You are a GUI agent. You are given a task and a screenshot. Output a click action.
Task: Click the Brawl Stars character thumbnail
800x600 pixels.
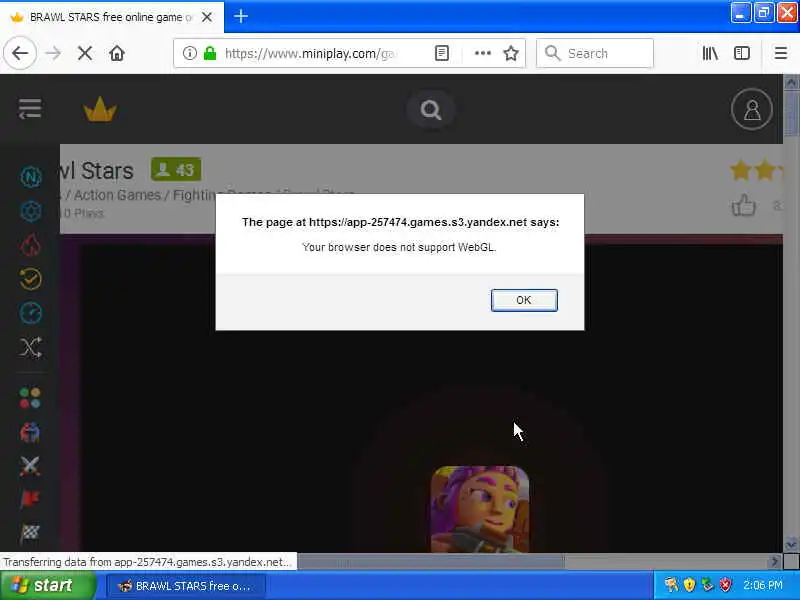pos(480,509)
